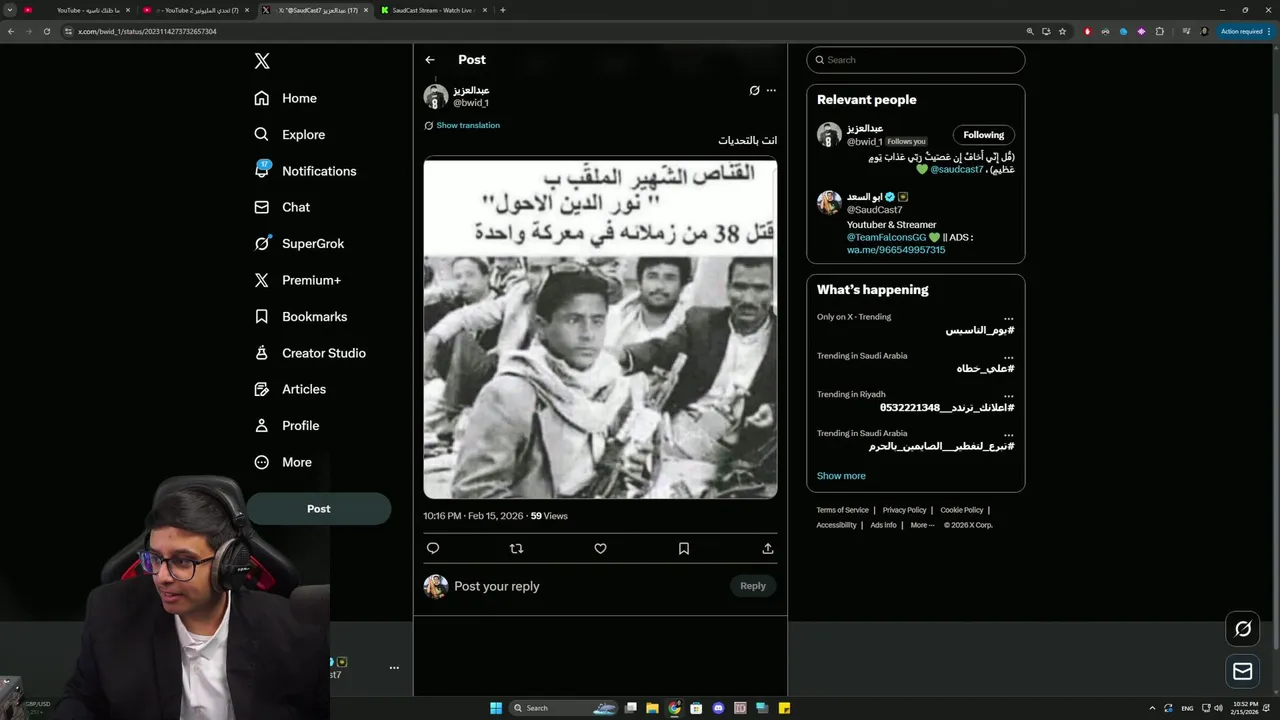Screen dimensions: 1280x720
Task: Click the reply comment icon
Action: [433, 548]
